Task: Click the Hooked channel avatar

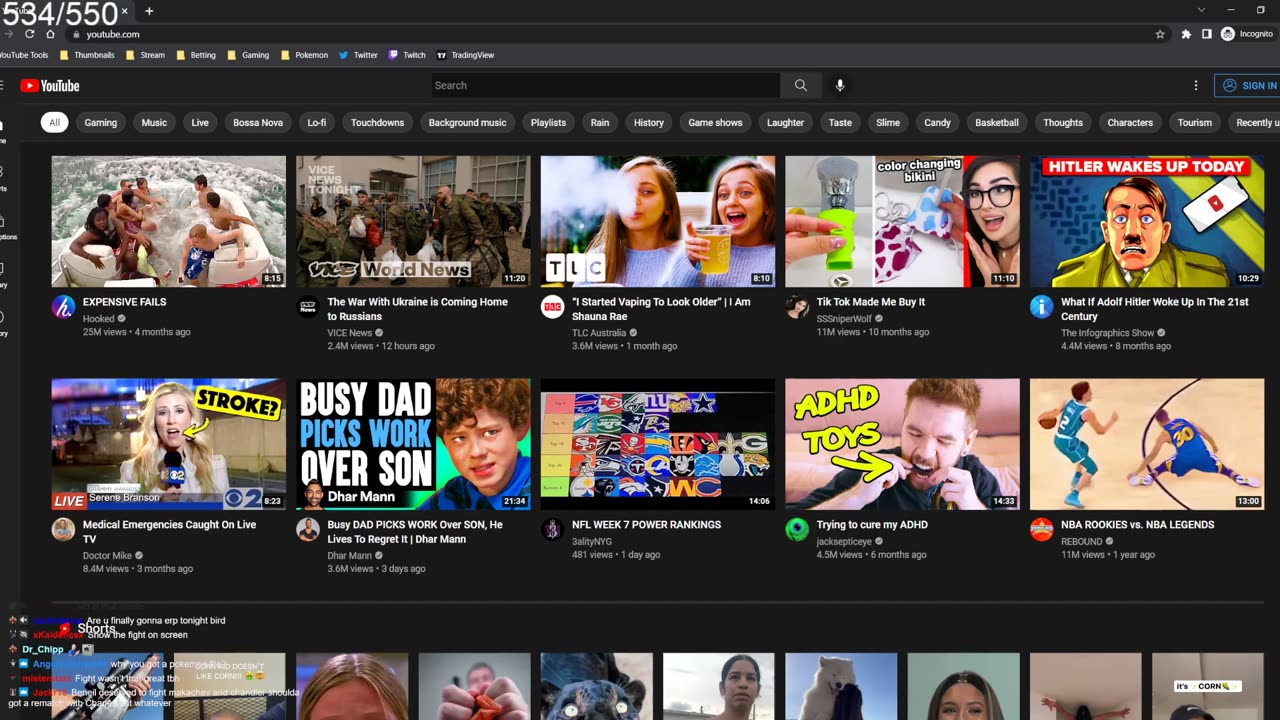Action: pyautogui.click(x=63, y=307)
